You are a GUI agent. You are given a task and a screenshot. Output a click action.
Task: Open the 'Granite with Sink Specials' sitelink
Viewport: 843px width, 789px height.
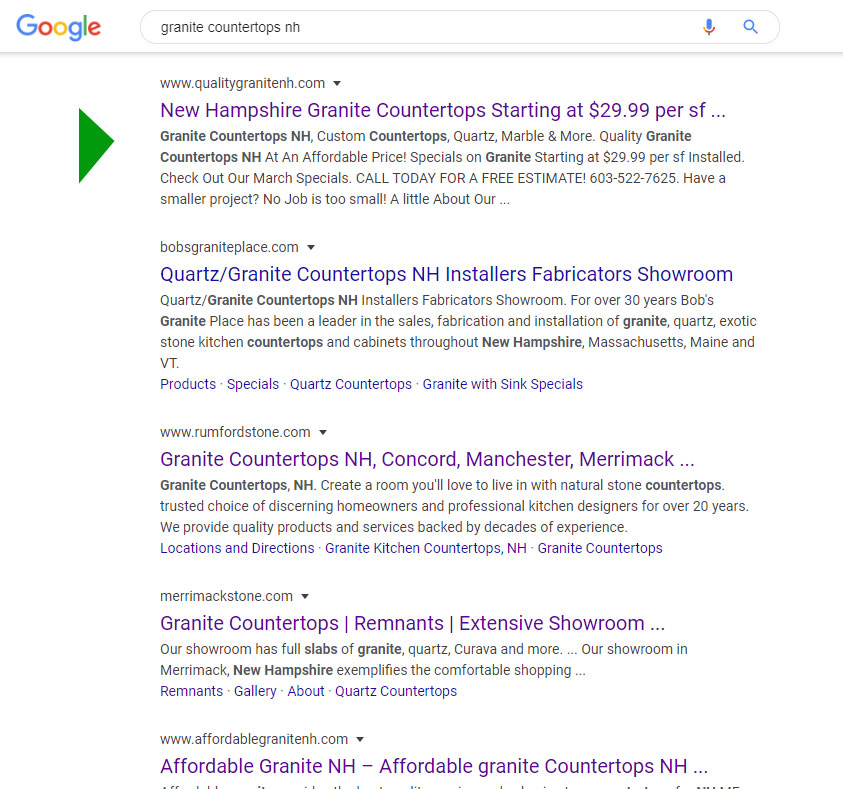pos(502,384)
